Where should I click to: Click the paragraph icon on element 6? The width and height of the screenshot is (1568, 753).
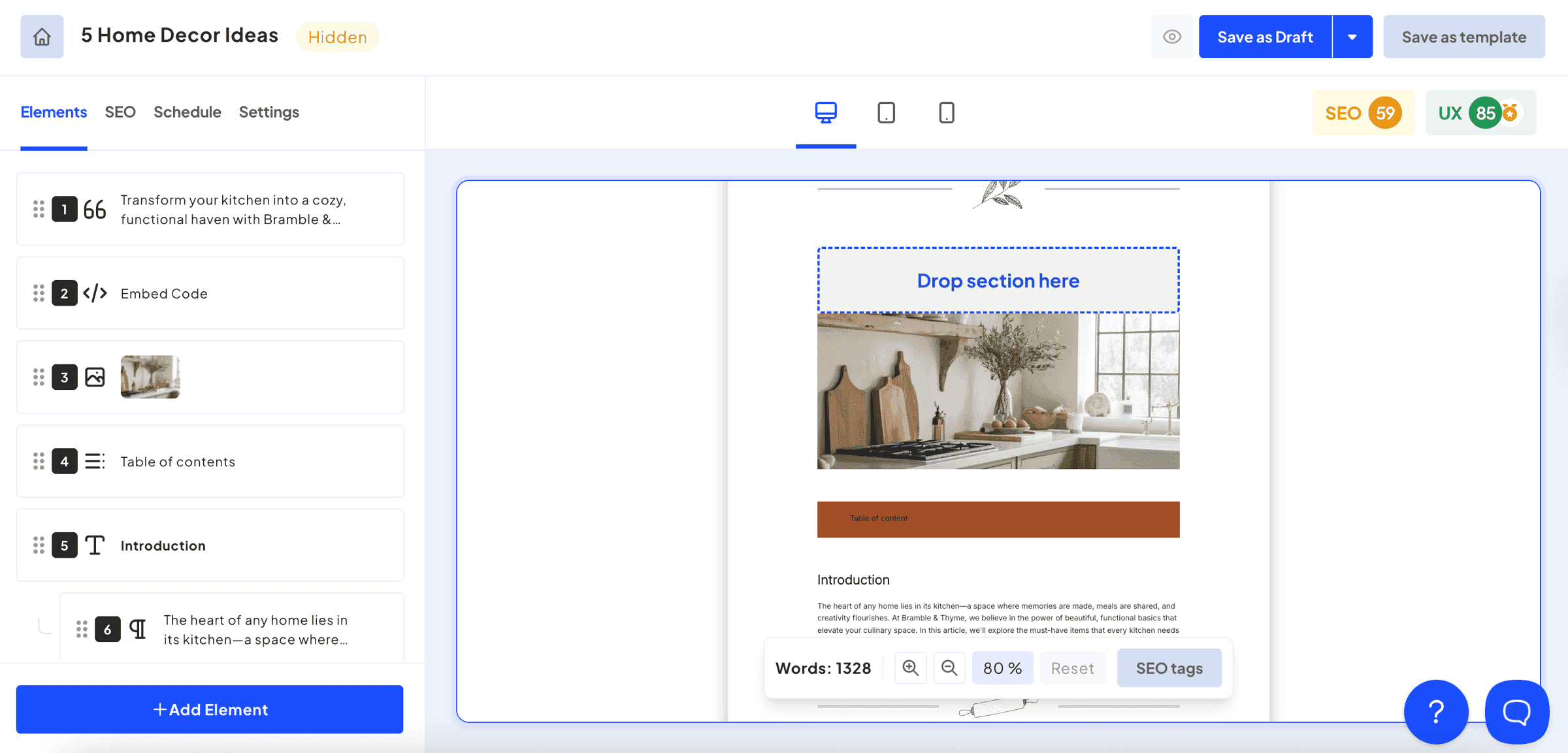coord(138,629)
